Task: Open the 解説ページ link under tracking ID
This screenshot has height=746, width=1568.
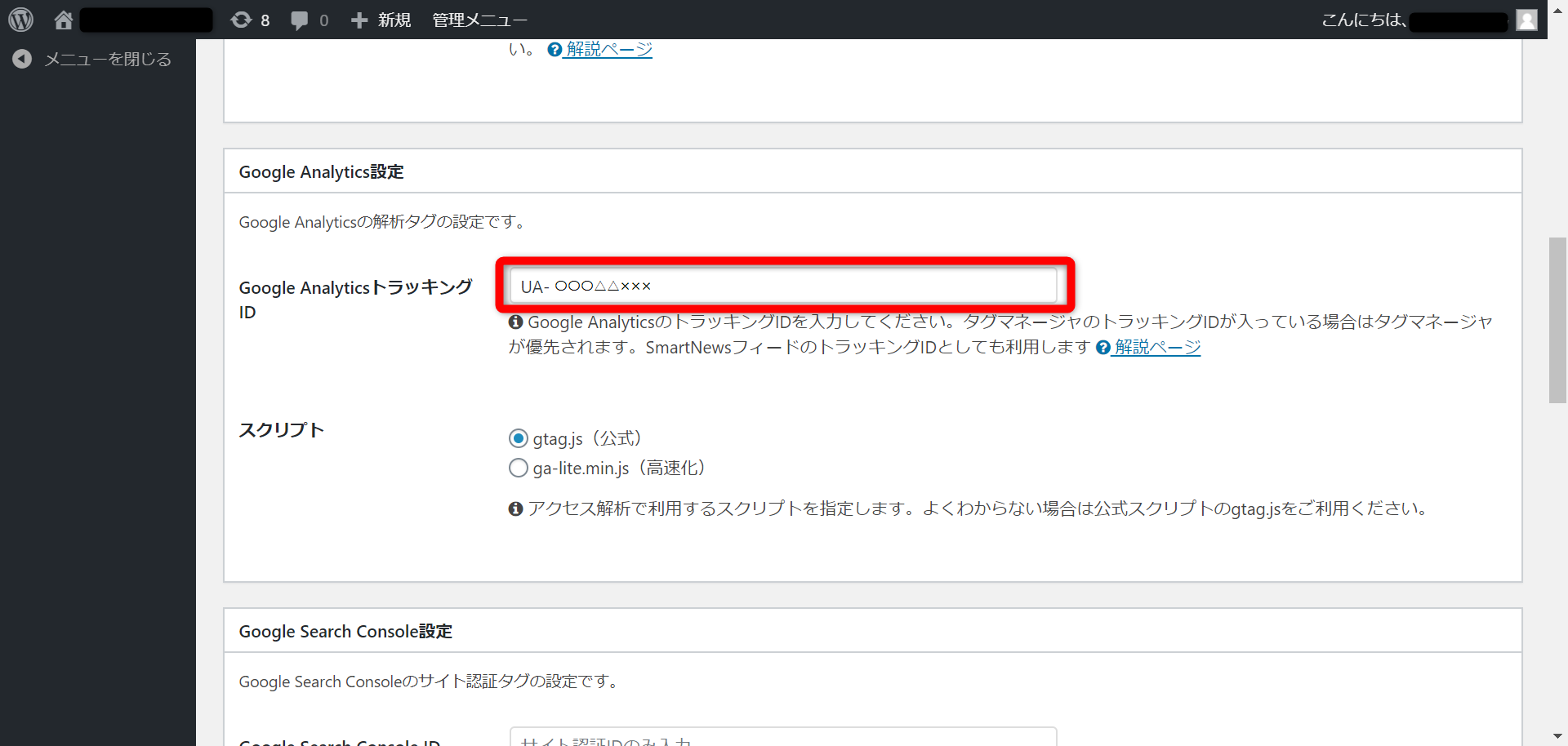Action: [x=1158, y=348]
